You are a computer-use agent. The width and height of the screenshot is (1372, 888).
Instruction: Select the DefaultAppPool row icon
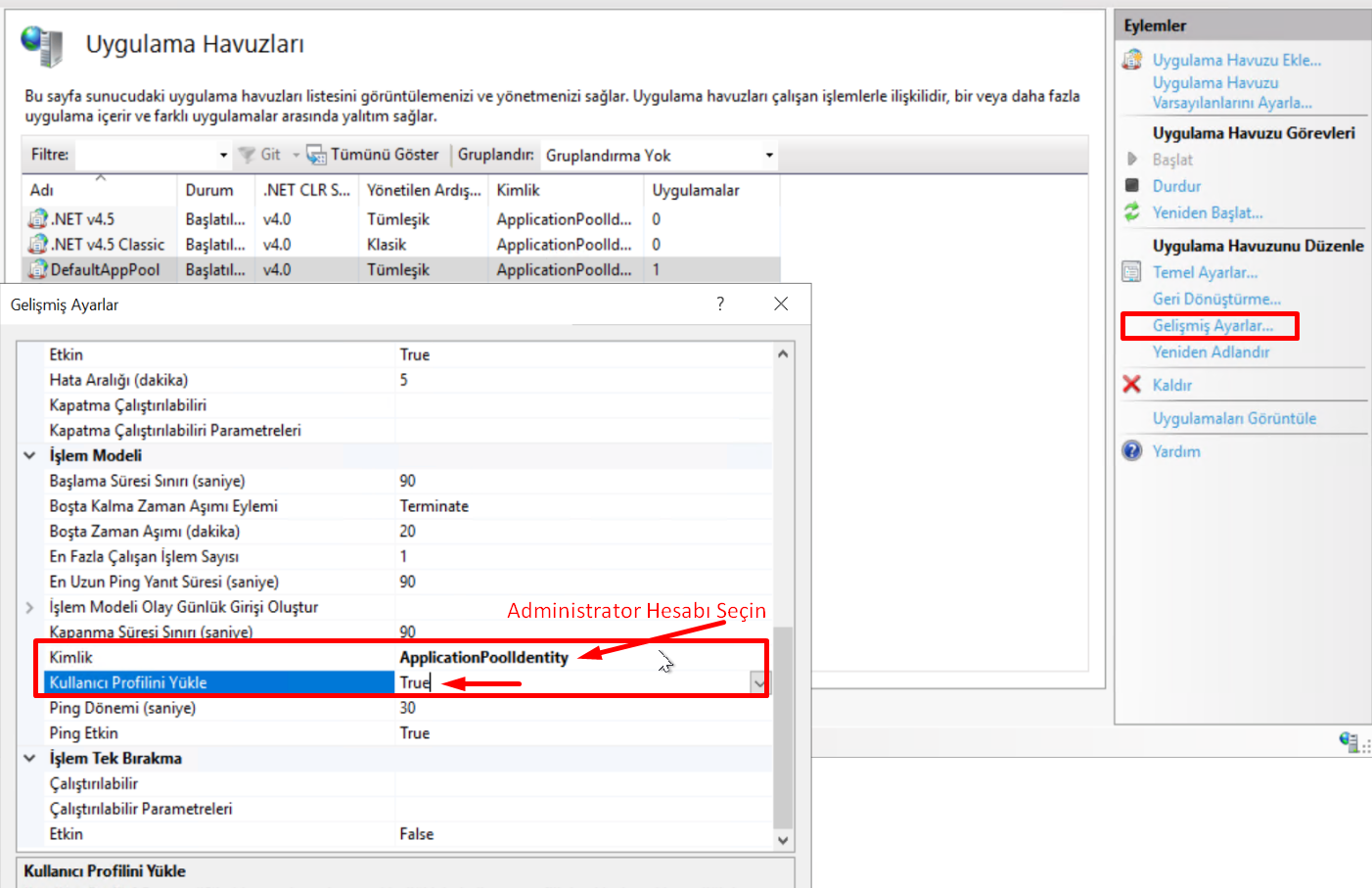tap(38, 269)
